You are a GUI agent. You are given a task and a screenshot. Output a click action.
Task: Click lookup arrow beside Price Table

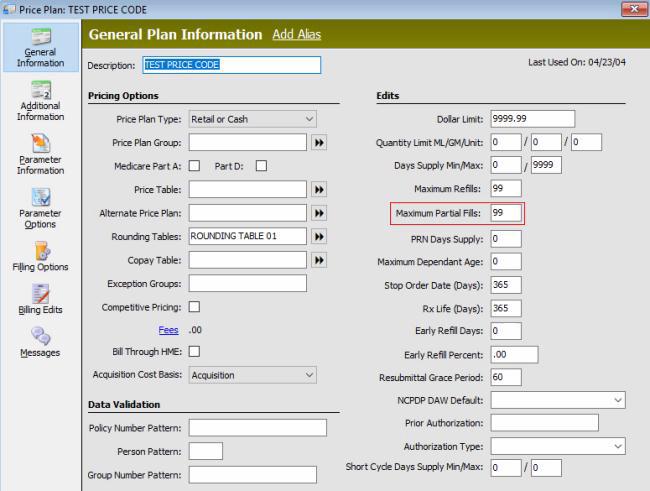[x=319, y=190]
